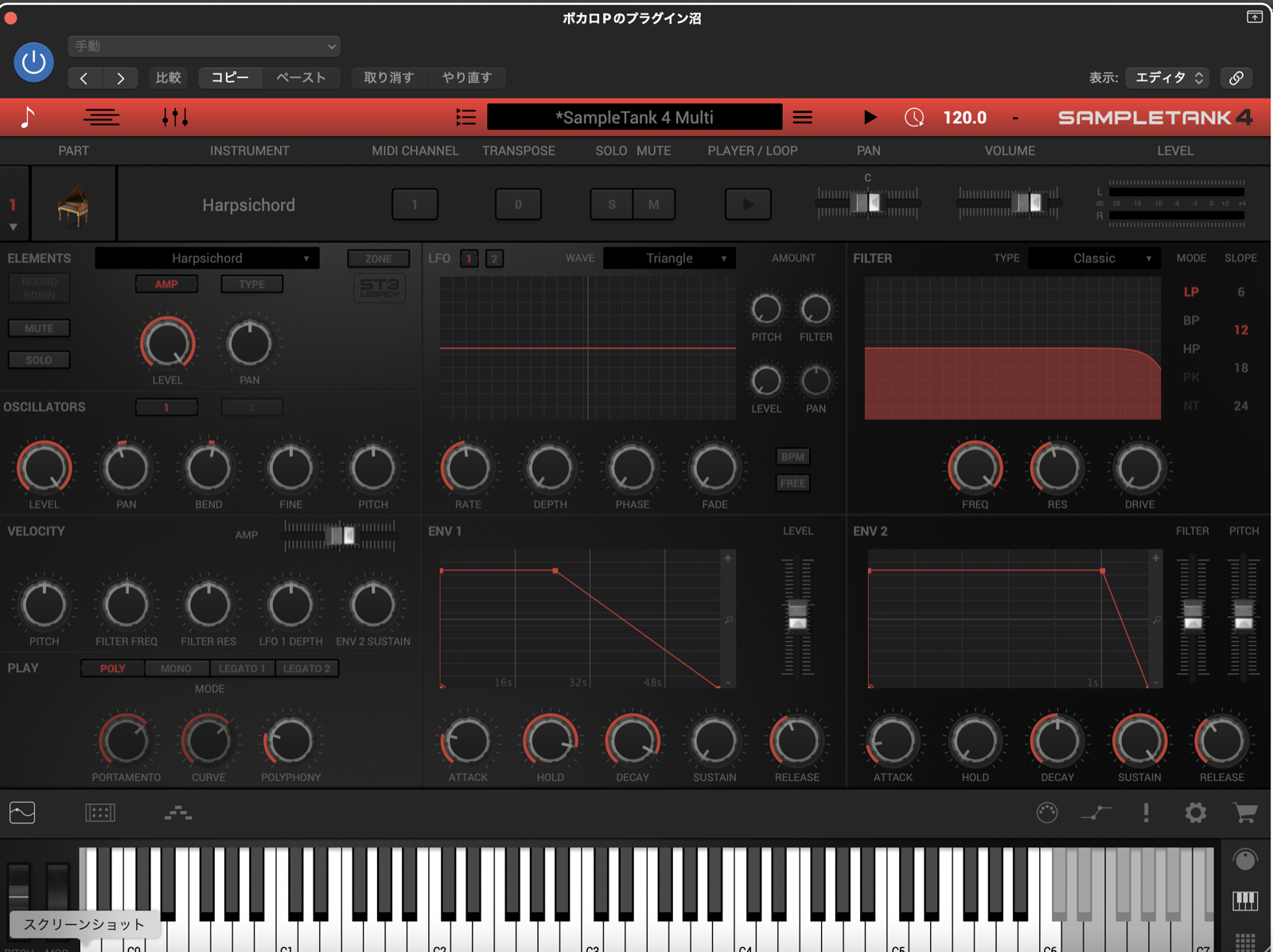Enable LFO FREE mode
The height and width of the screenshot is (952, 1273).
(792, 483)
